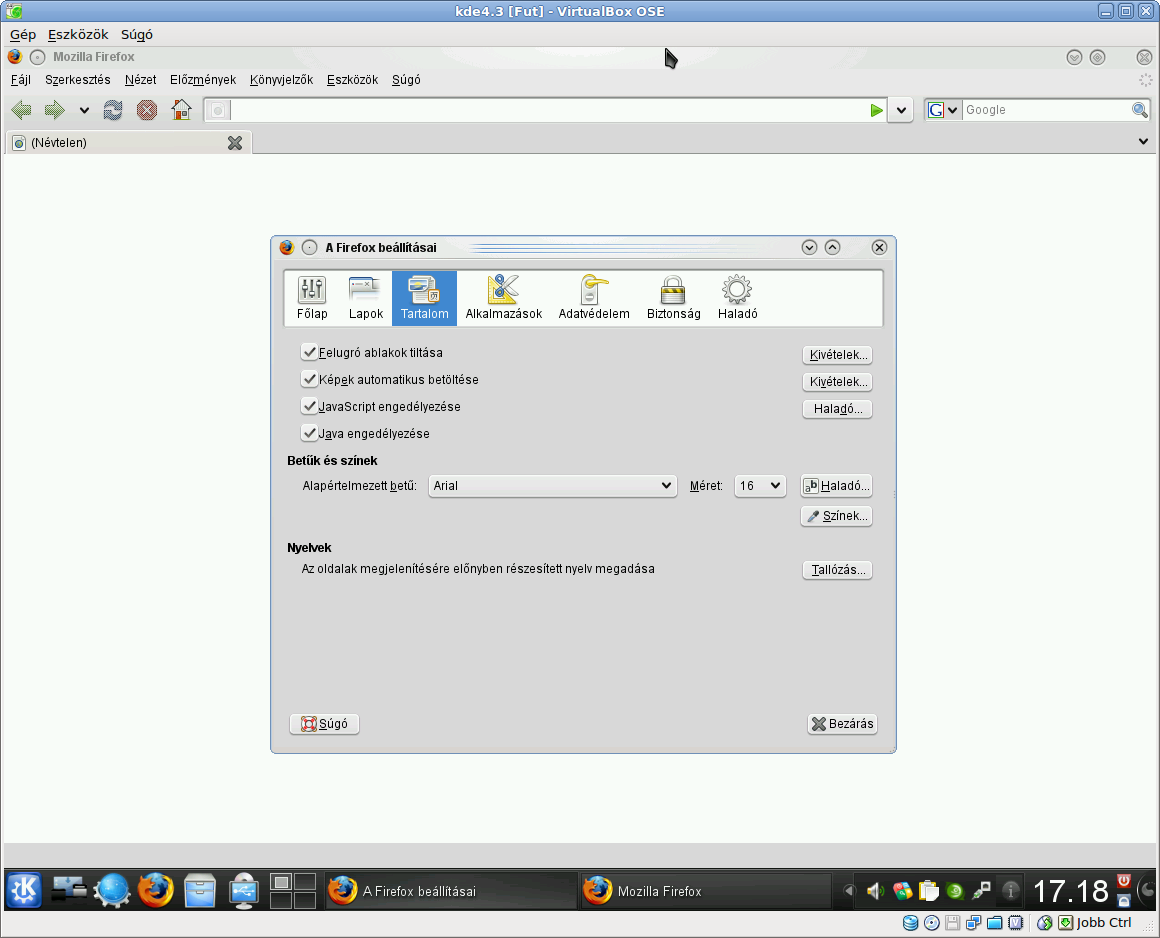Click the Tallózás languages button
The image size is (1160, 938).
pyautogui.click(x=837, y=570)
